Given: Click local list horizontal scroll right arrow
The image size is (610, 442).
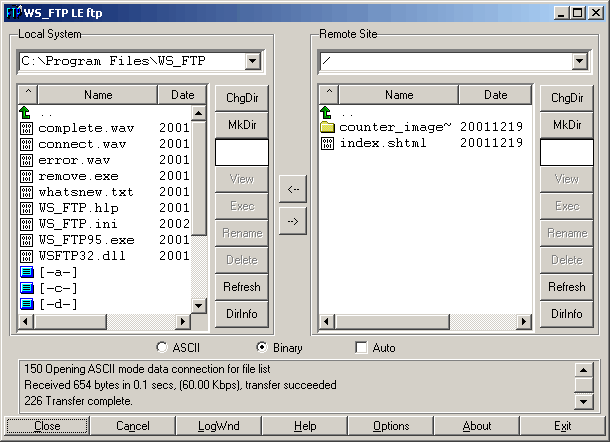Looking at the screenshot, I should [182, 321].
